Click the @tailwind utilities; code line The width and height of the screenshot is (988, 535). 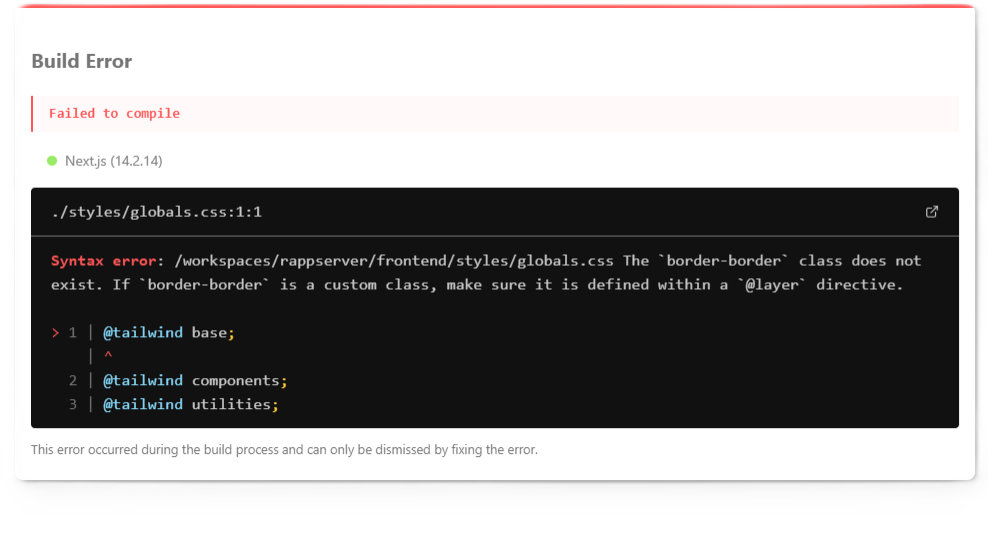tap(191, 405)
